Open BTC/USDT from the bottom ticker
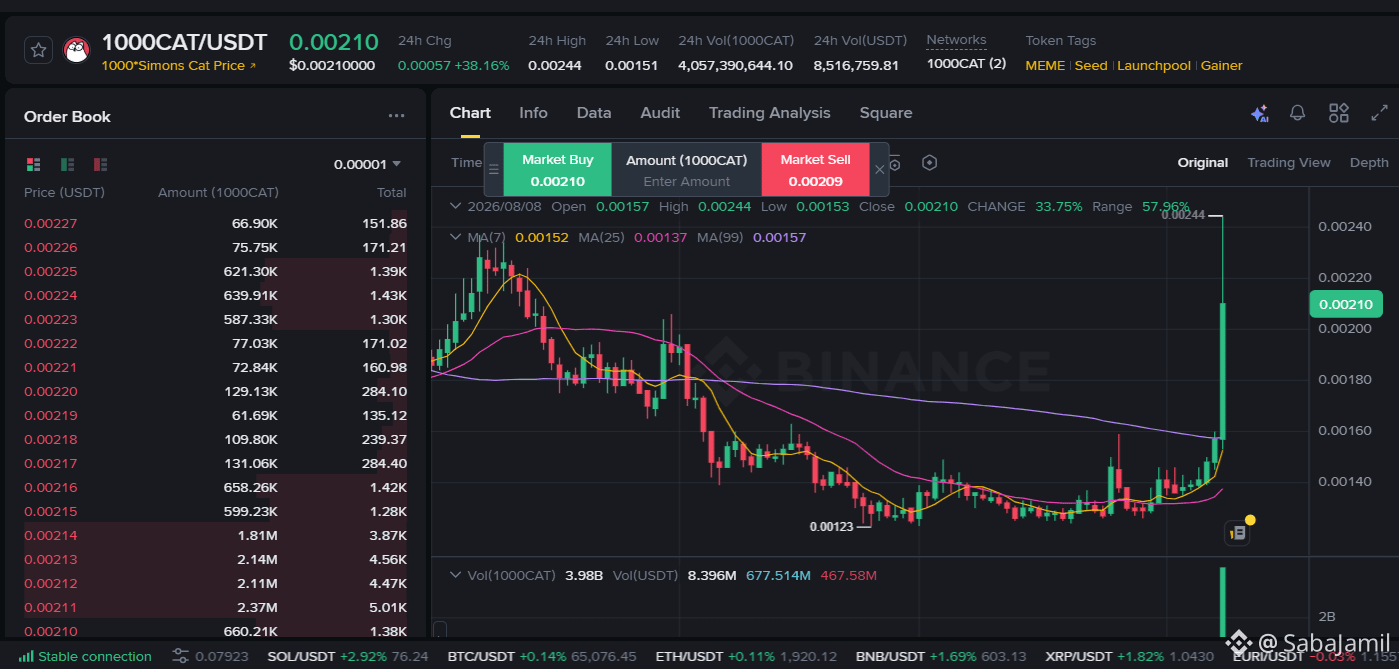The image size is (1399, 669). [541, 656]
